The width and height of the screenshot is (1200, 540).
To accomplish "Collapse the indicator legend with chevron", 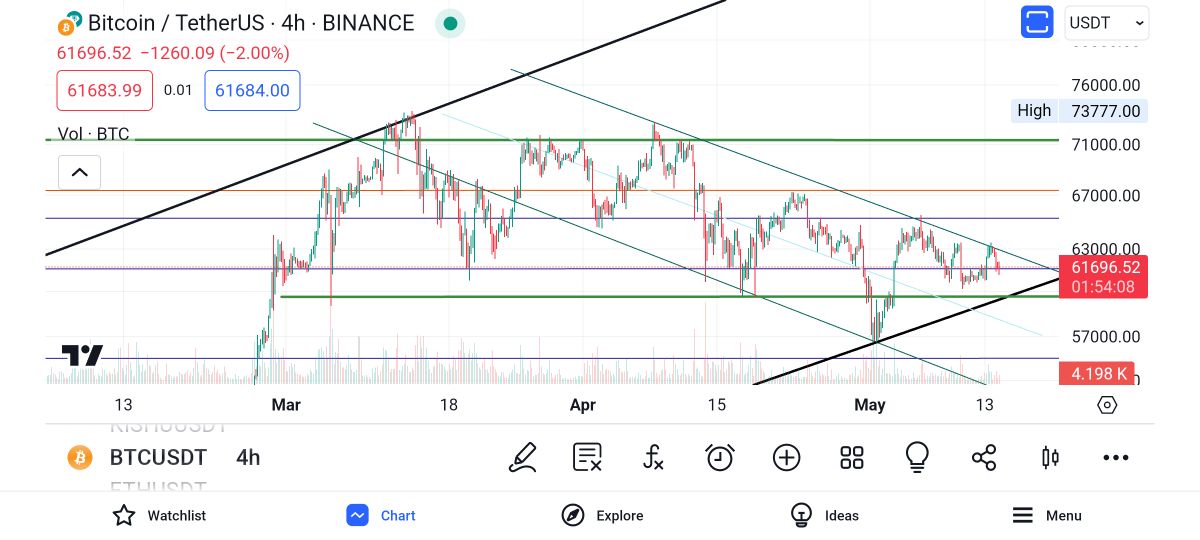I will (80, 172).
